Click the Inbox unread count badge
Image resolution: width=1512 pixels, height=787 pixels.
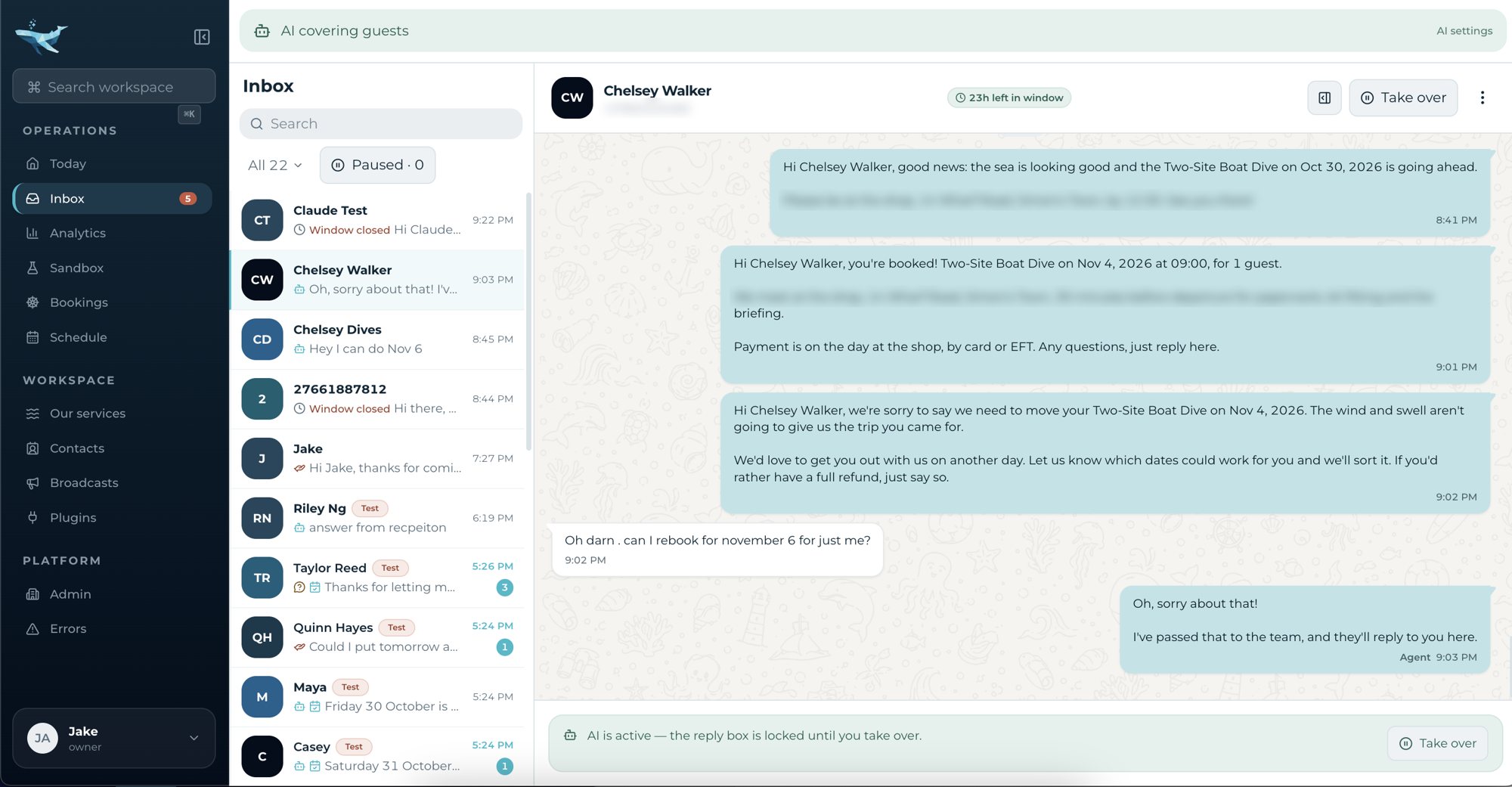[x=187, y=199]
